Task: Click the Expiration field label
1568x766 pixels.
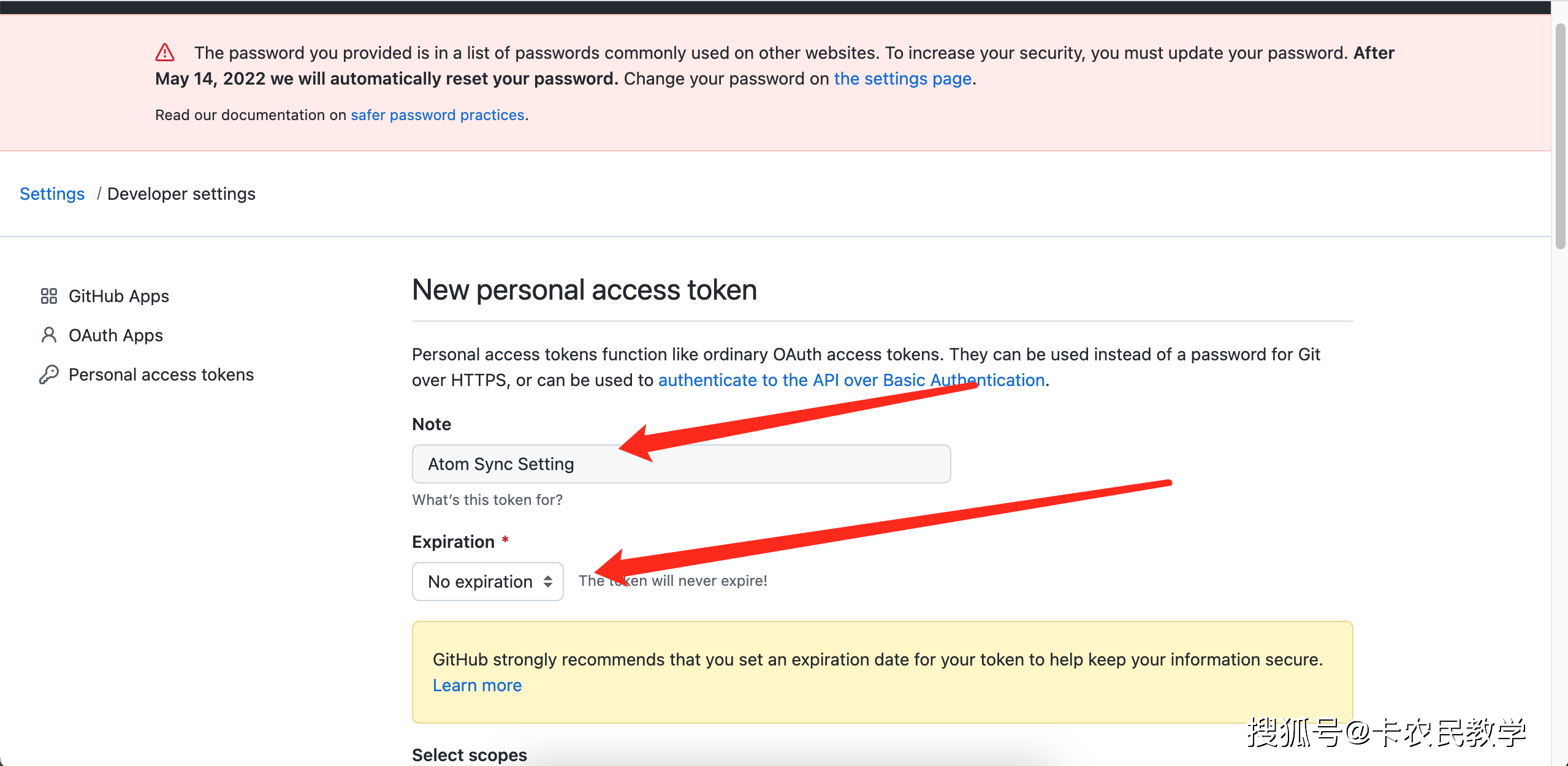Action: [454, 542]
